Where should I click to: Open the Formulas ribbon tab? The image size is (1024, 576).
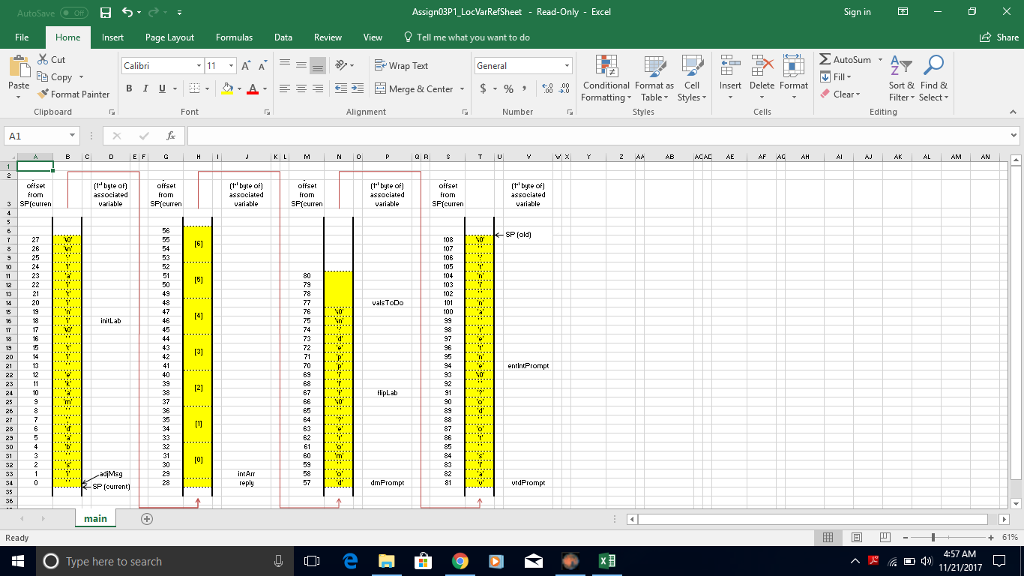pyautogui.click(x=233, y=37)
